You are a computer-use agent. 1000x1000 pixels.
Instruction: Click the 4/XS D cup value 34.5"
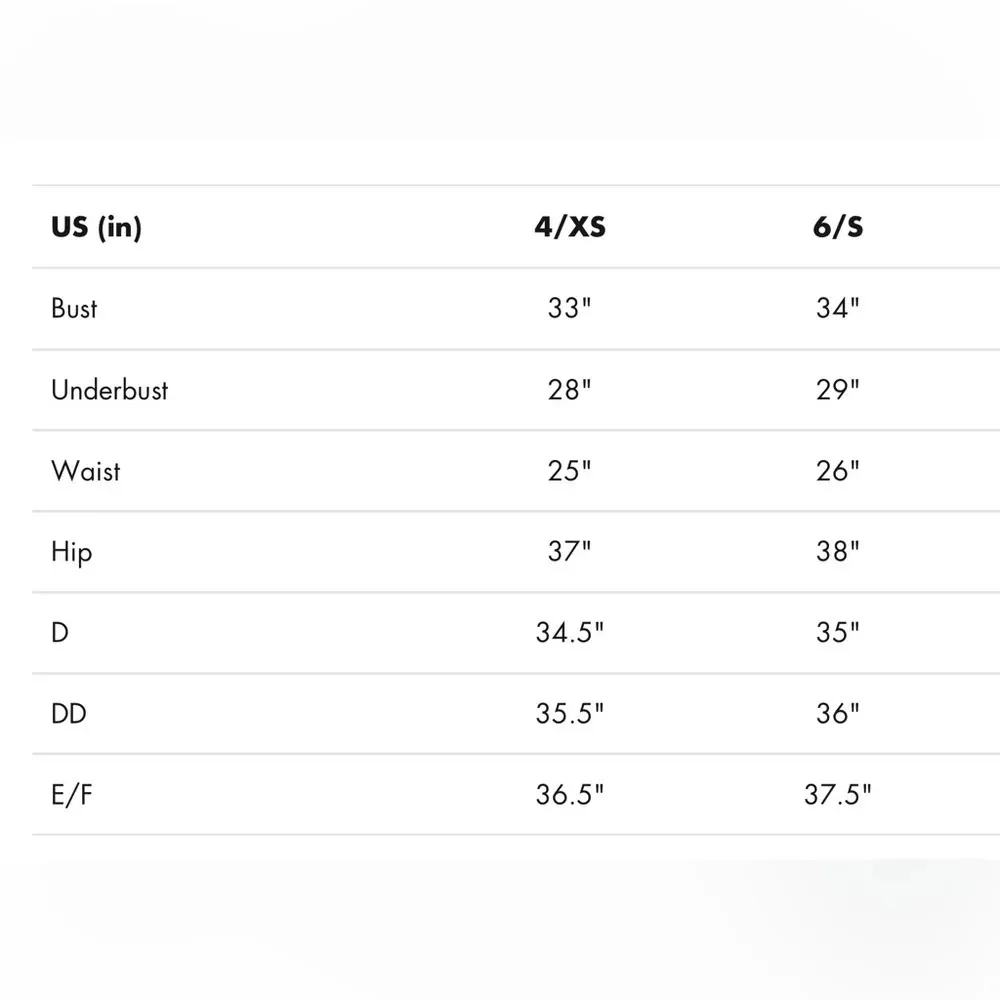coord(569,632)
